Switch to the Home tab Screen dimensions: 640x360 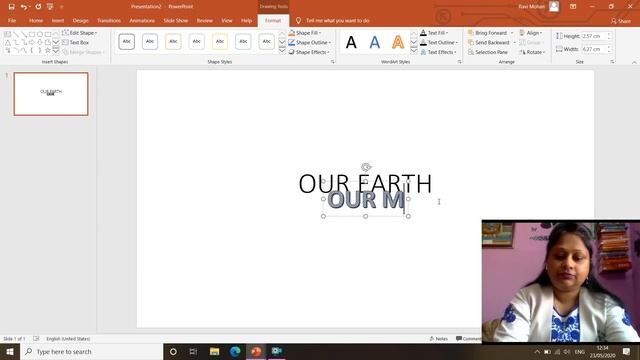pos(36,20)
